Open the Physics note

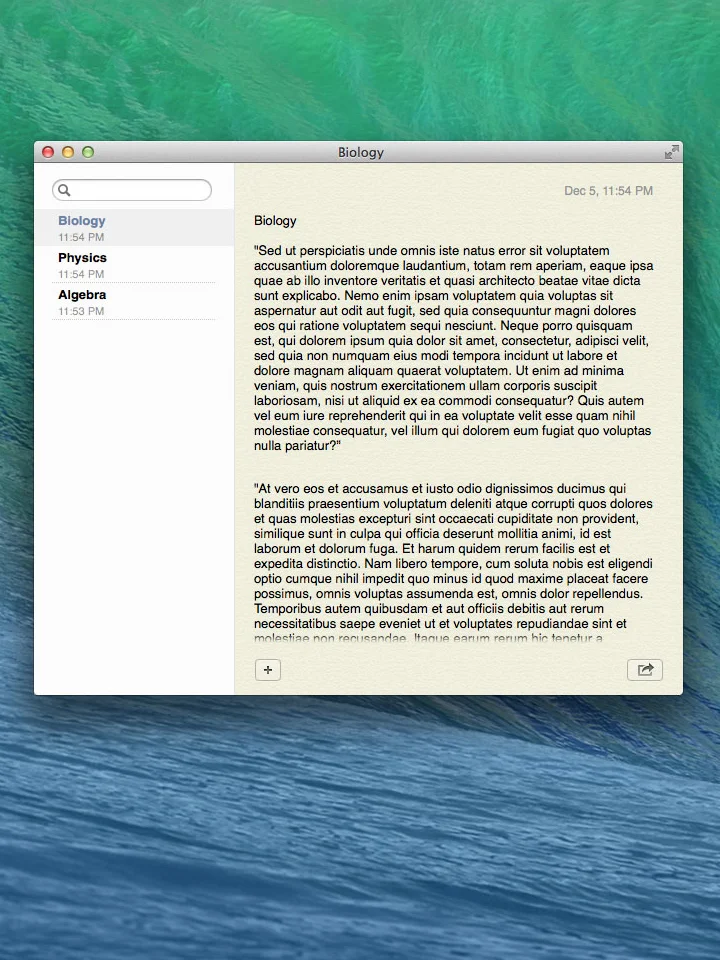(x=134, y=264)
